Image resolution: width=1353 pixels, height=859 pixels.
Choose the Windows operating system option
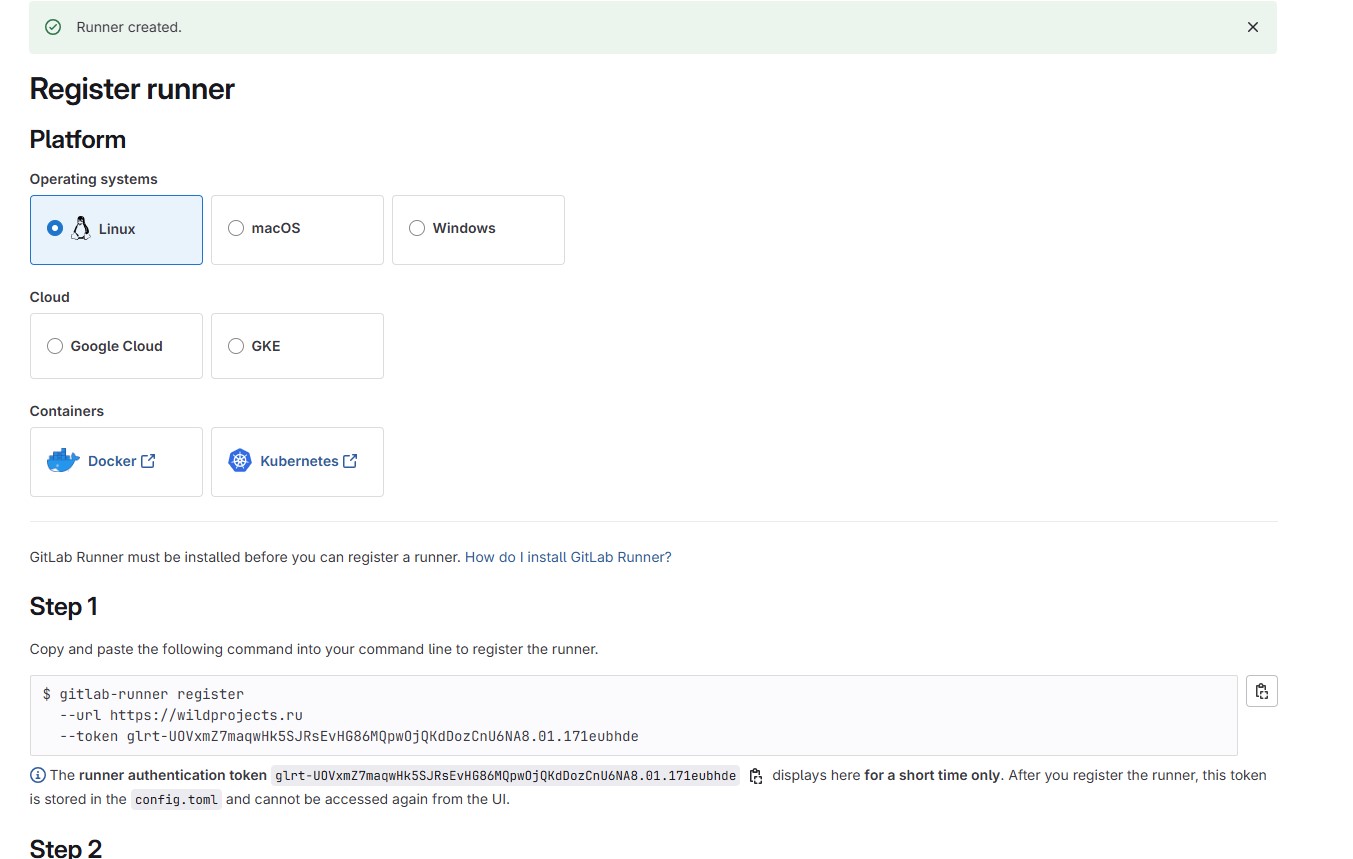tap(478, 229)
